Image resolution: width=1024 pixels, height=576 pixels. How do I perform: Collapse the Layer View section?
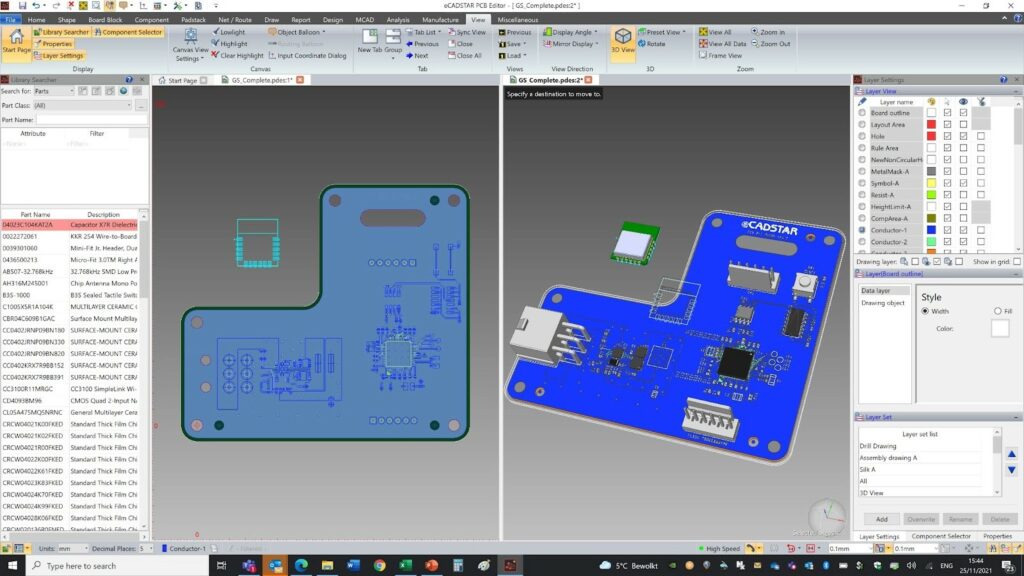(x=1016, y=91)
